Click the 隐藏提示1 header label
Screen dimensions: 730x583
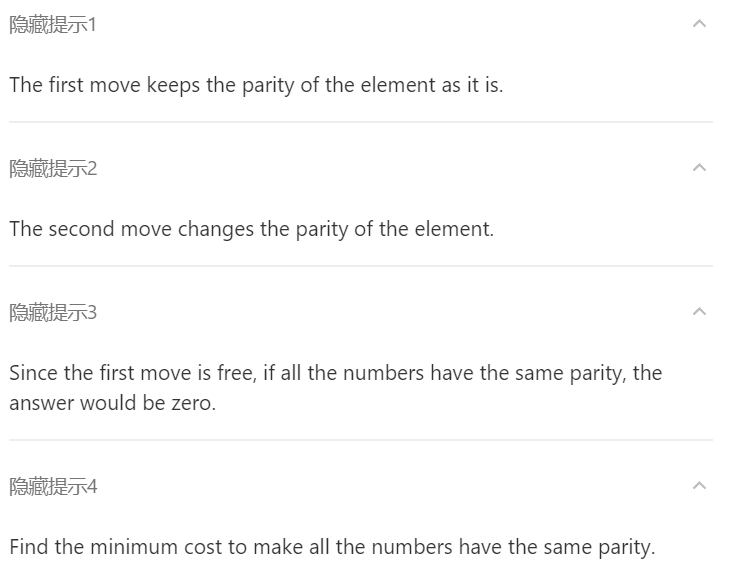pos(53,25)
